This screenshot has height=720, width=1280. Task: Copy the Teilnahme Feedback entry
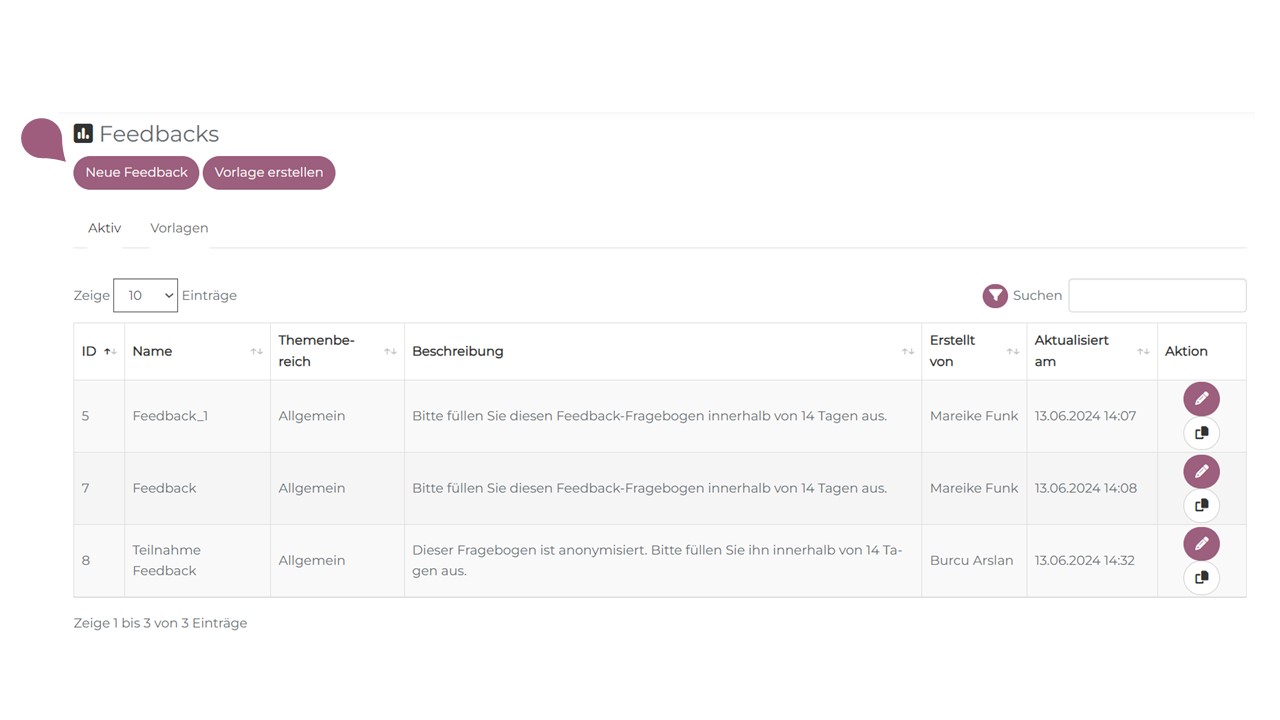1201,577
